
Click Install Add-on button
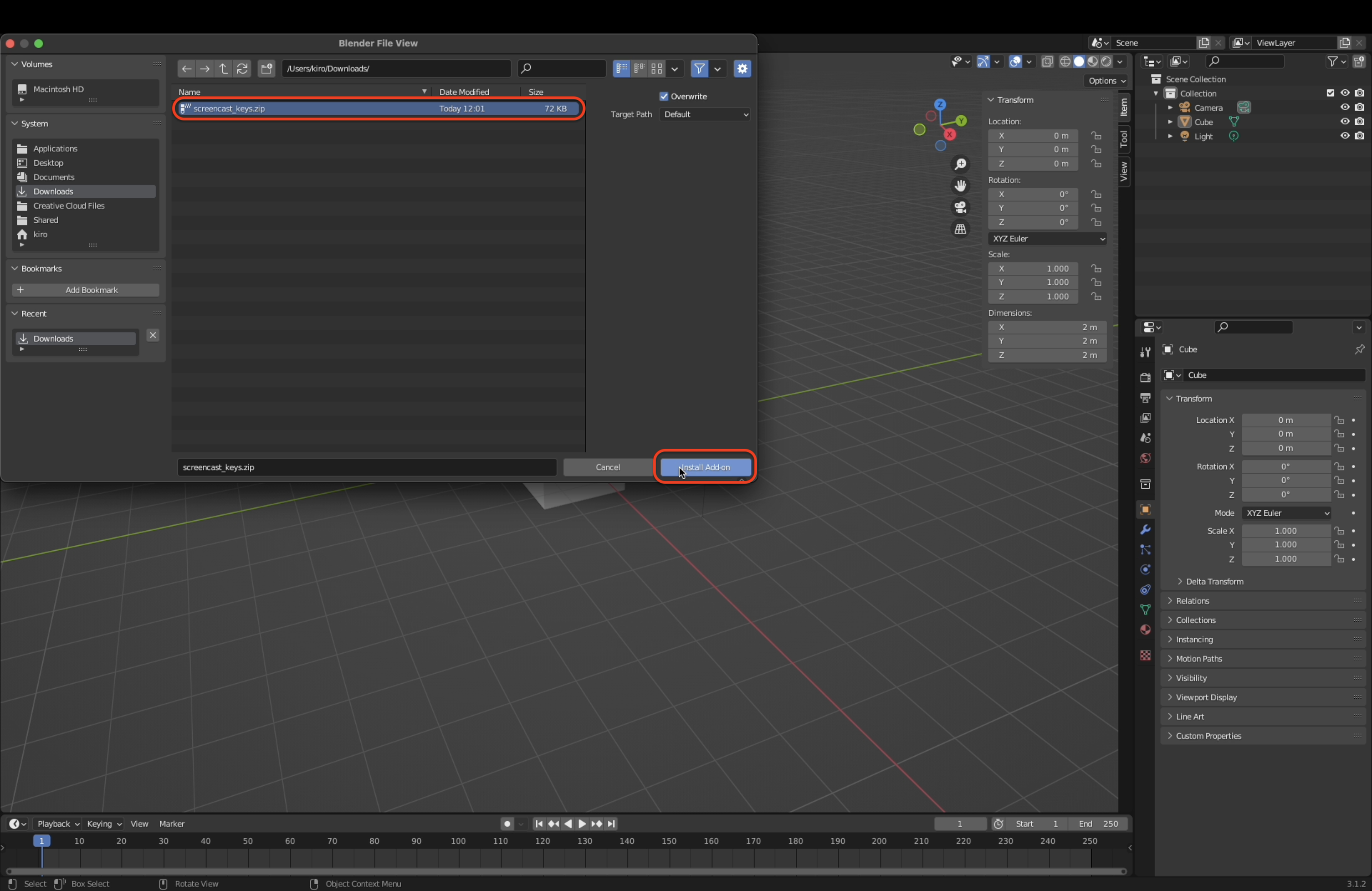coord(706,467)
